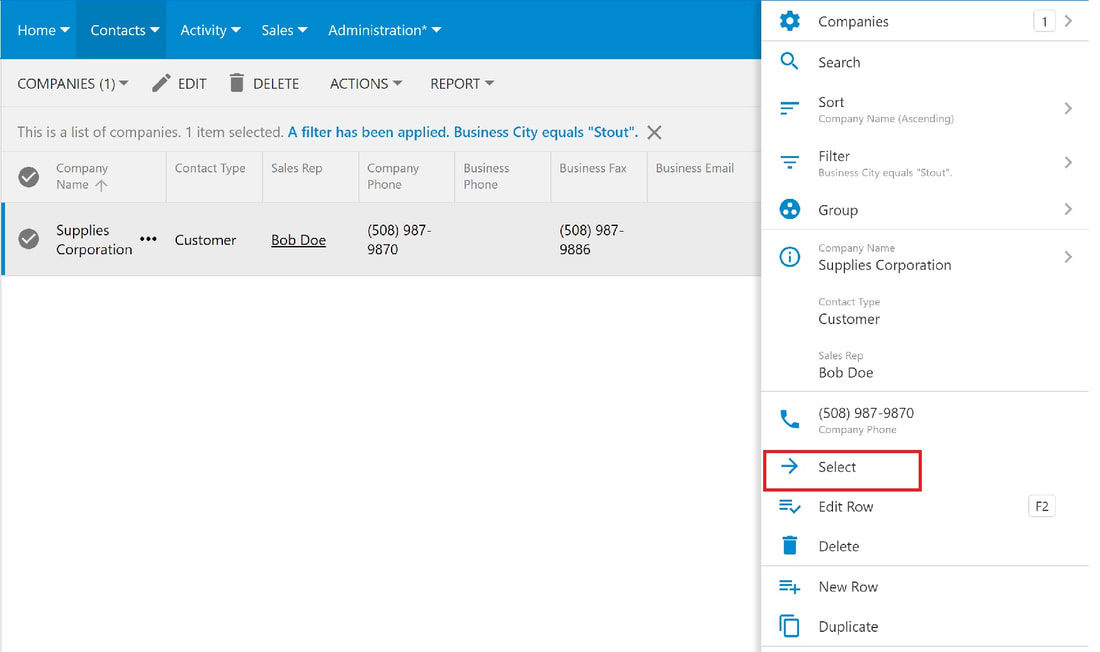This screenshot has width=1100, height=652.
Task: Click the Group circle icon
Action: coord(789,209)
